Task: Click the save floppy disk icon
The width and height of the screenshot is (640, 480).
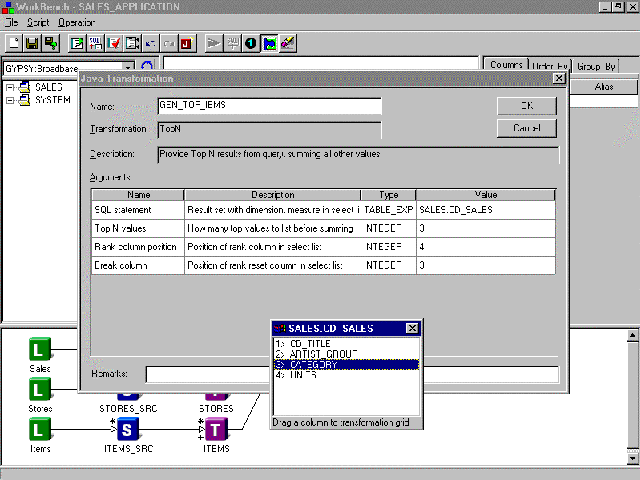Action: point(32,43)
